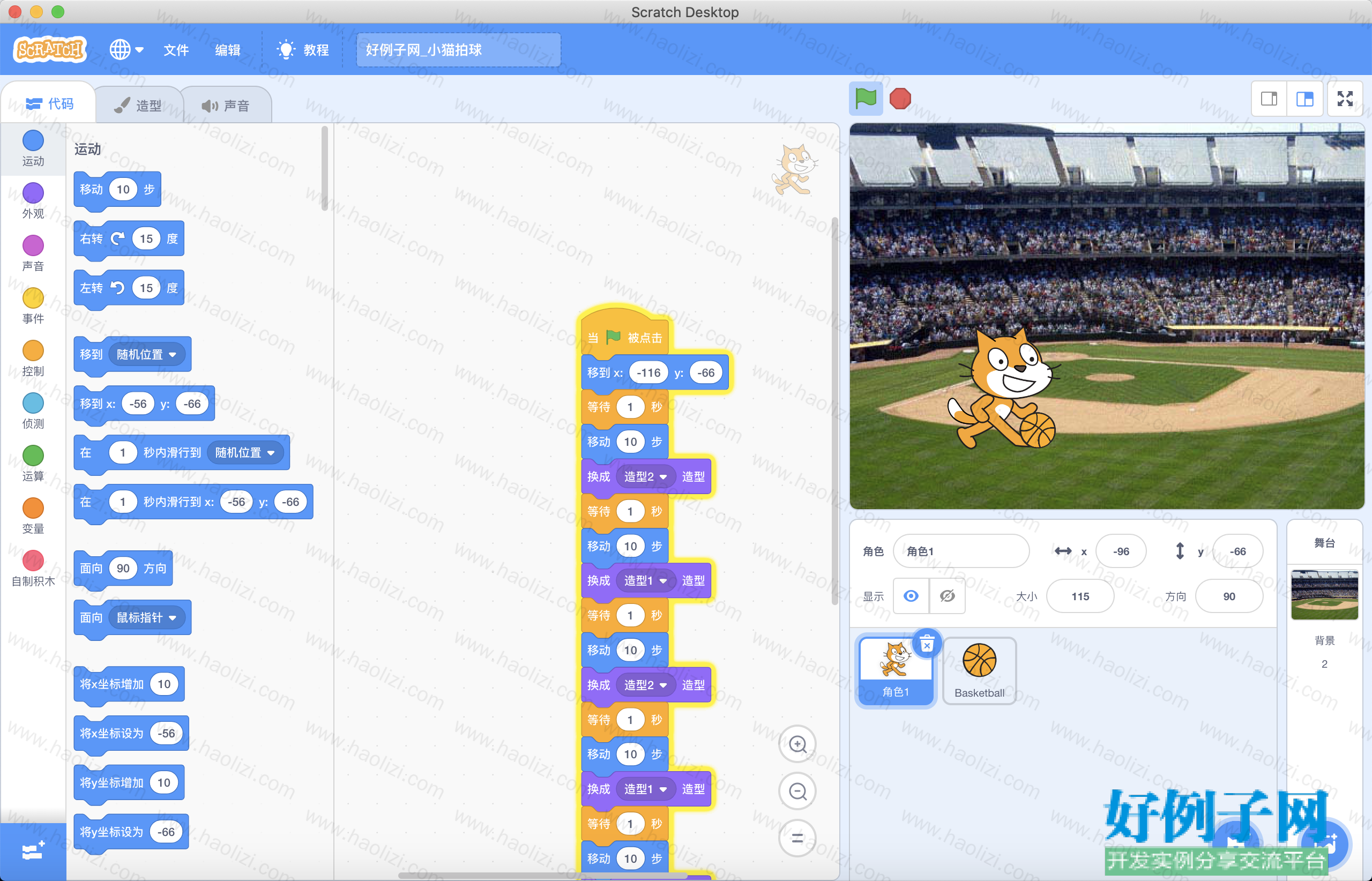The width and height of the screenshot is (1372, 881).
Task: Select the 事件 block category
Action: point(33,306)
